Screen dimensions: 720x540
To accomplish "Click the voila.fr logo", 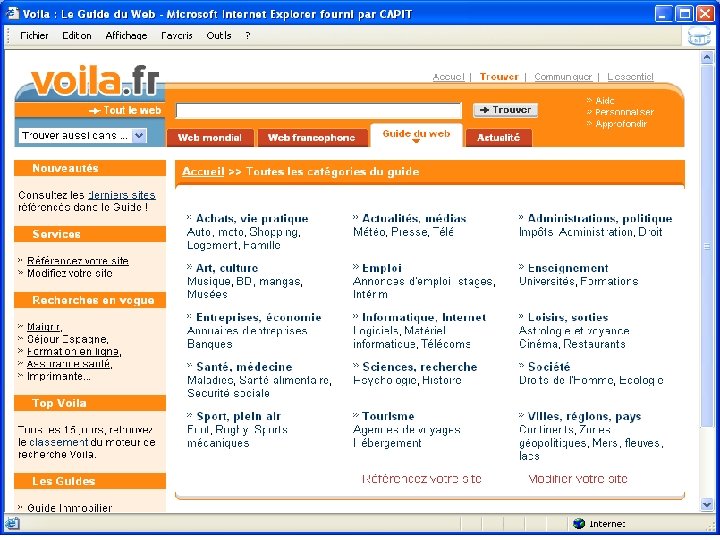I will 95,82.
